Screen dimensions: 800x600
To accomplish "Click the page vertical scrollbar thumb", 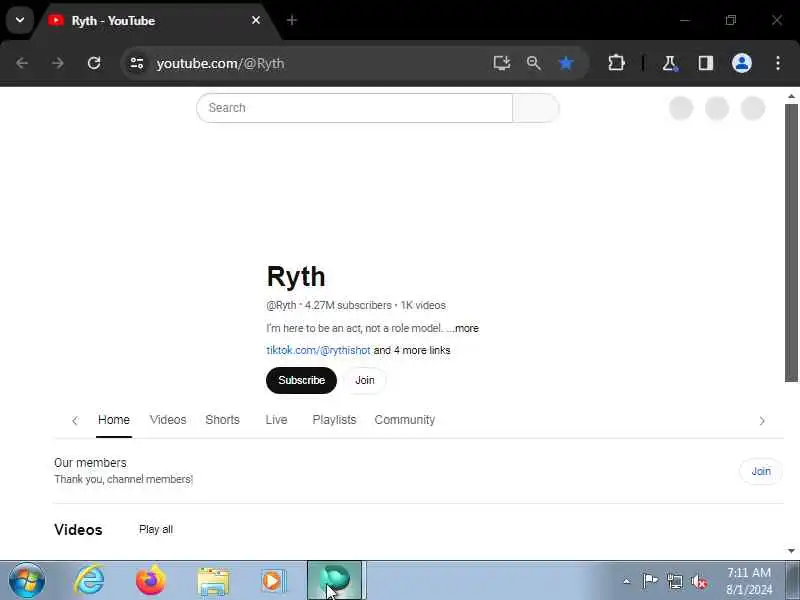I will tap(791, 242).
